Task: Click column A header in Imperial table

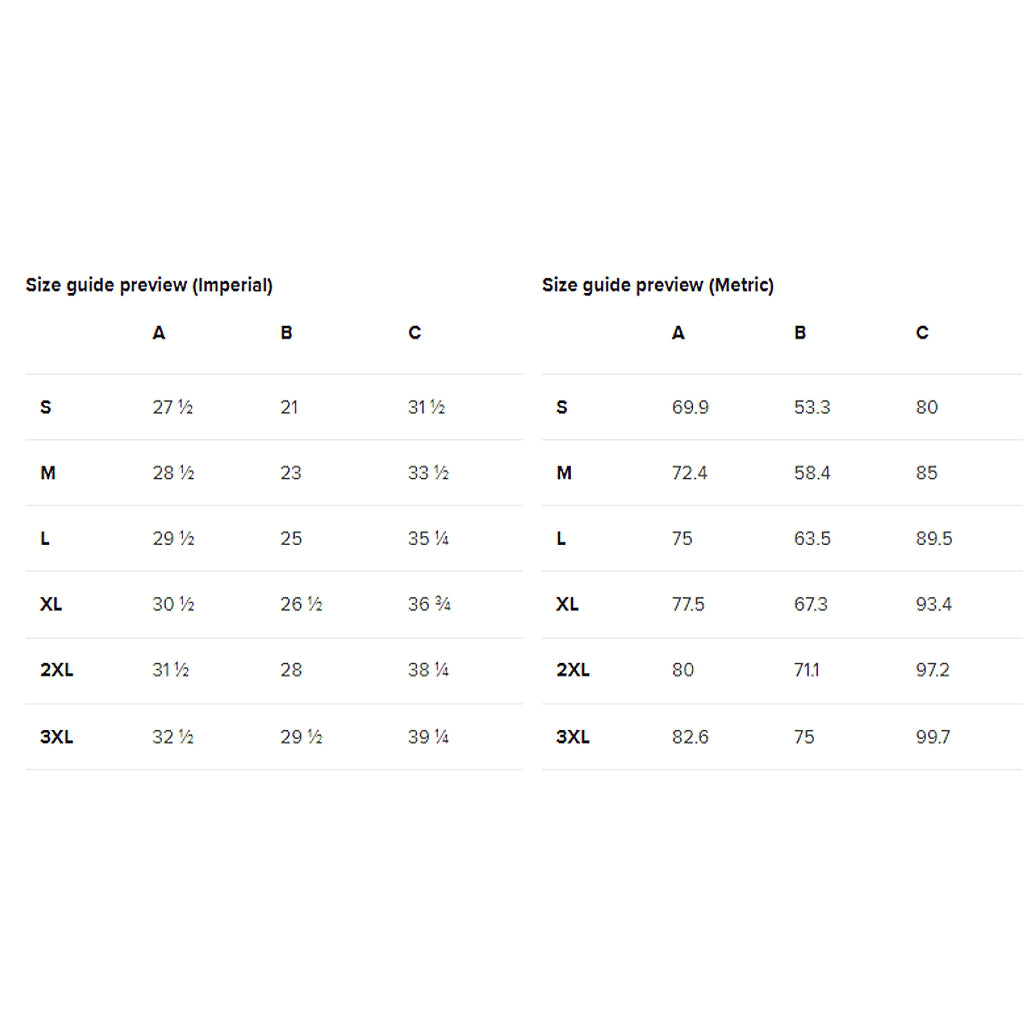Action: [159, 333]
